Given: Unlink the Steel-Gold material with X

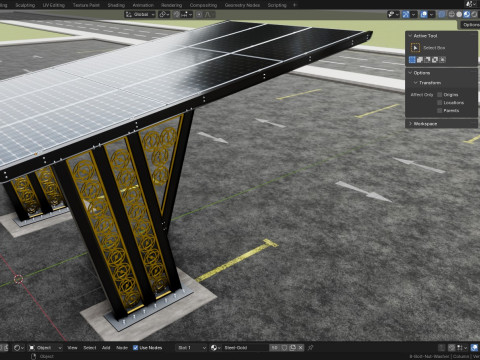Looking at the screenshot, I should tap(301, 348).
